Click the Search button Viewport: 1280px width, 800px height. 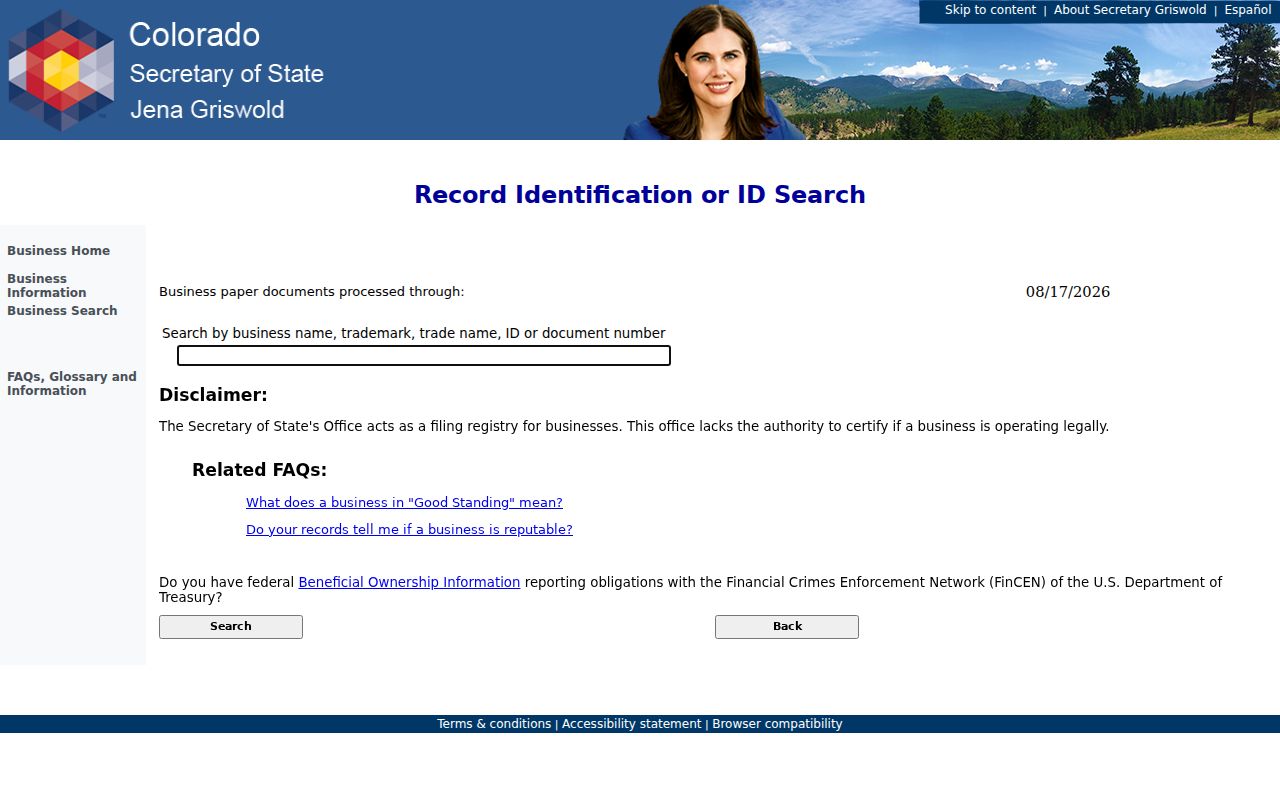tap(231, 627)
